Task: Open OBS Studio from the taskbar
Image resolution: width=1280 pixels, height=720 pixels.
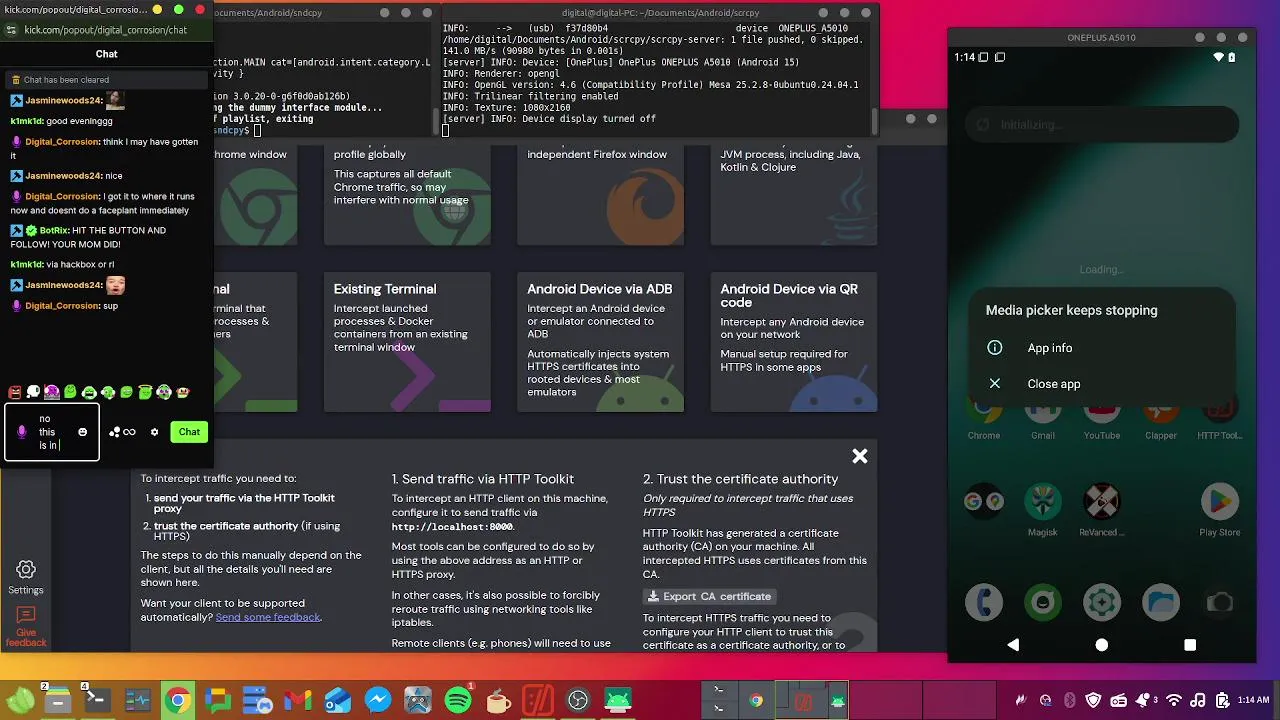Action: click(x=578, y=700)
